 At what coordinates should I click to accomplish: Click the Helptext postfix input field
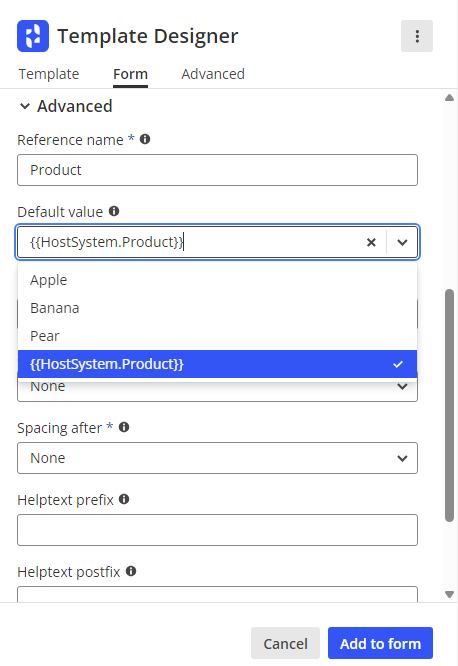click(218, 594)
